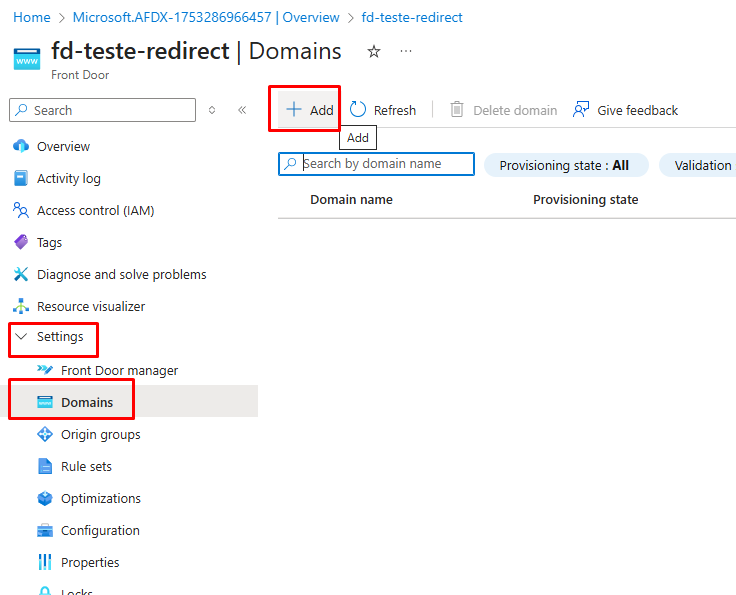
Task: Click the Properties bars icon
Action: pyautogui.click(x=45, y=562)
